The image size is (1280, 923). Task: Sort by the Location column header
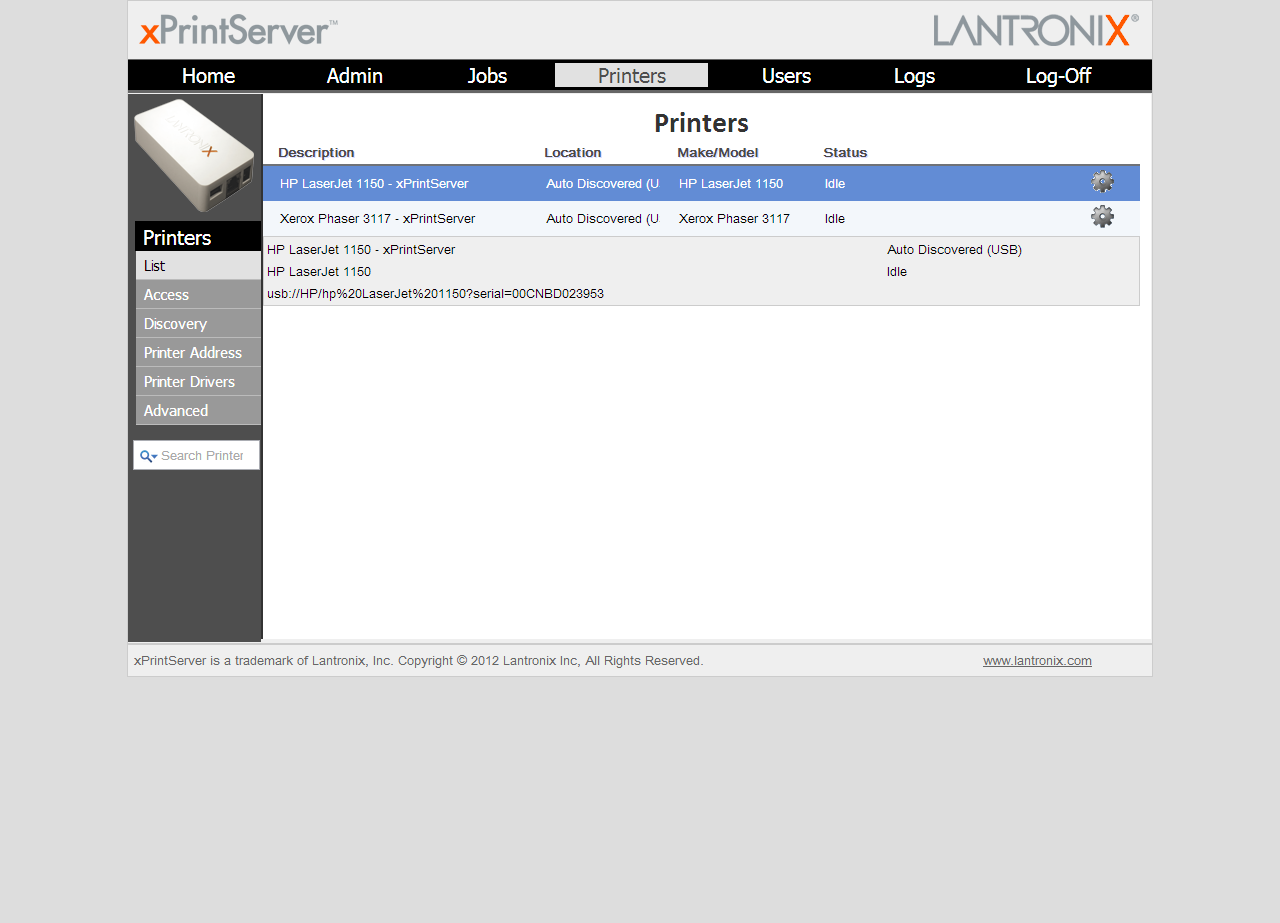pos(573,153)
